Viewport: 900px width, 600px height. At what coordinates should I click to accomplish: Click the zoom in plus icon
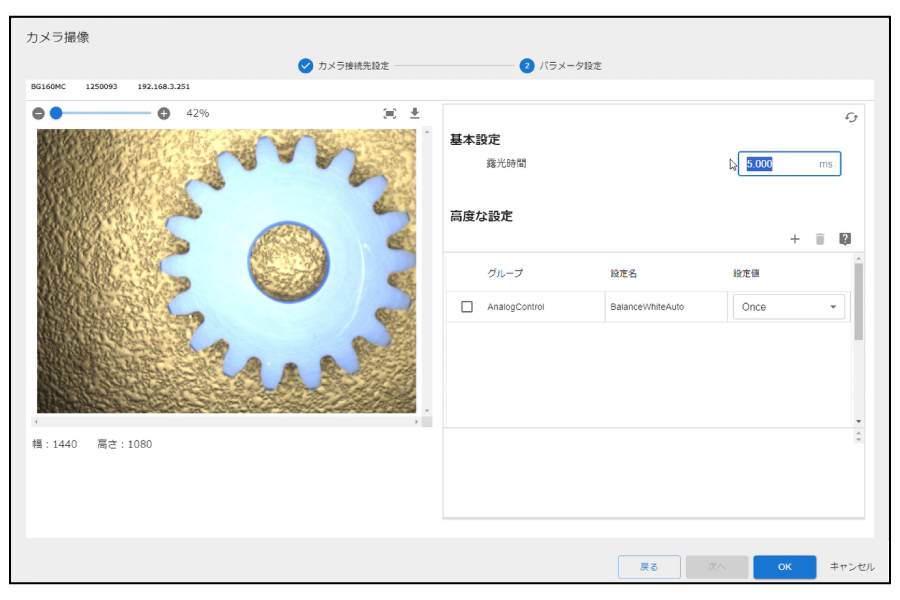click(164, 113)
